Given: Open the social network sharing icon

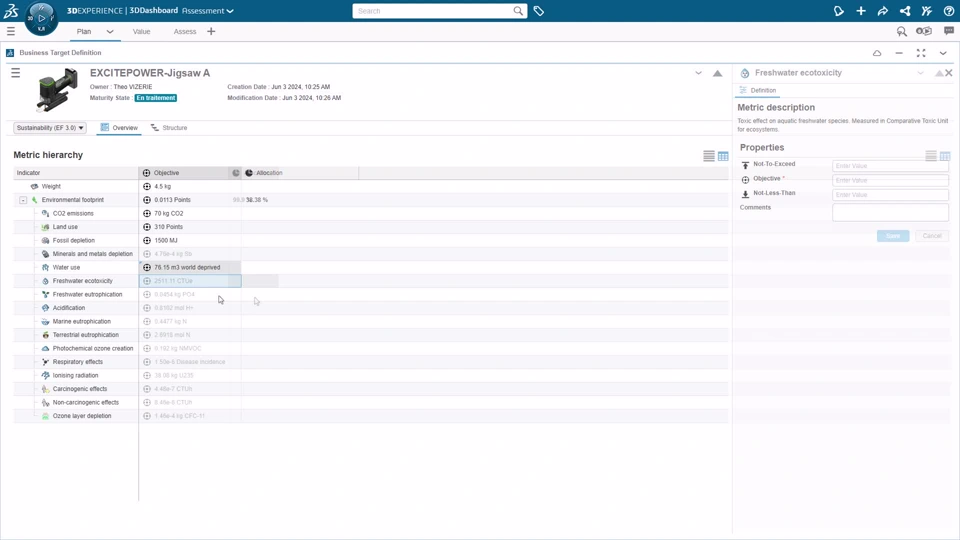Looking at the screenshot, I should [905, 11].
